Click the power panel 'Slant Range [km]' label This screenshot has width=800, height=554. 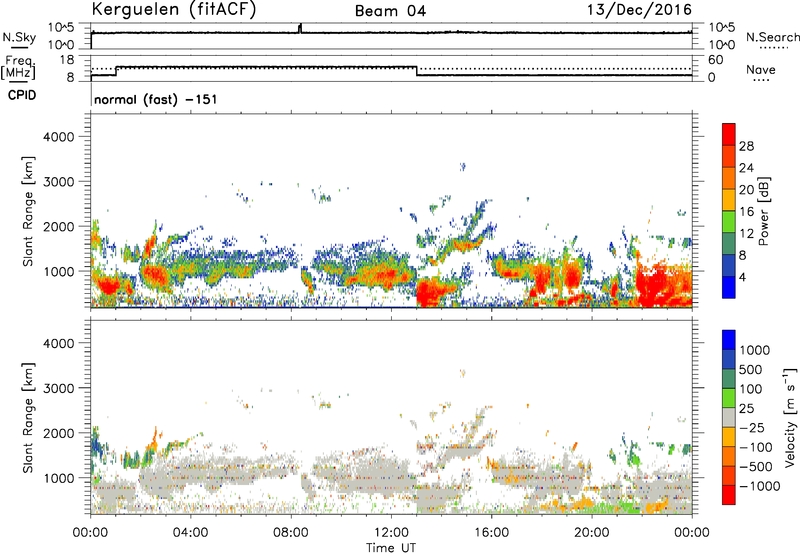(28, 211)
